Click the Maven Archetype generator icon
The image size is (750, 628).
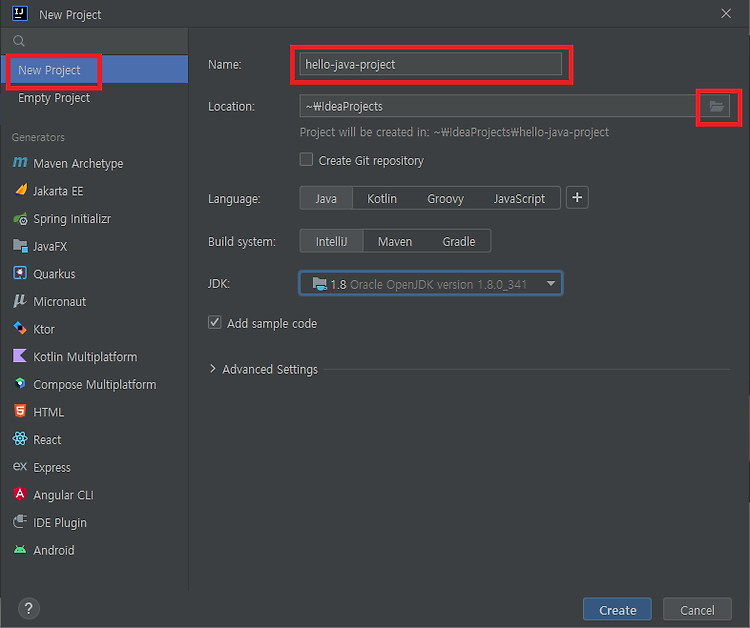pos(20,163)
